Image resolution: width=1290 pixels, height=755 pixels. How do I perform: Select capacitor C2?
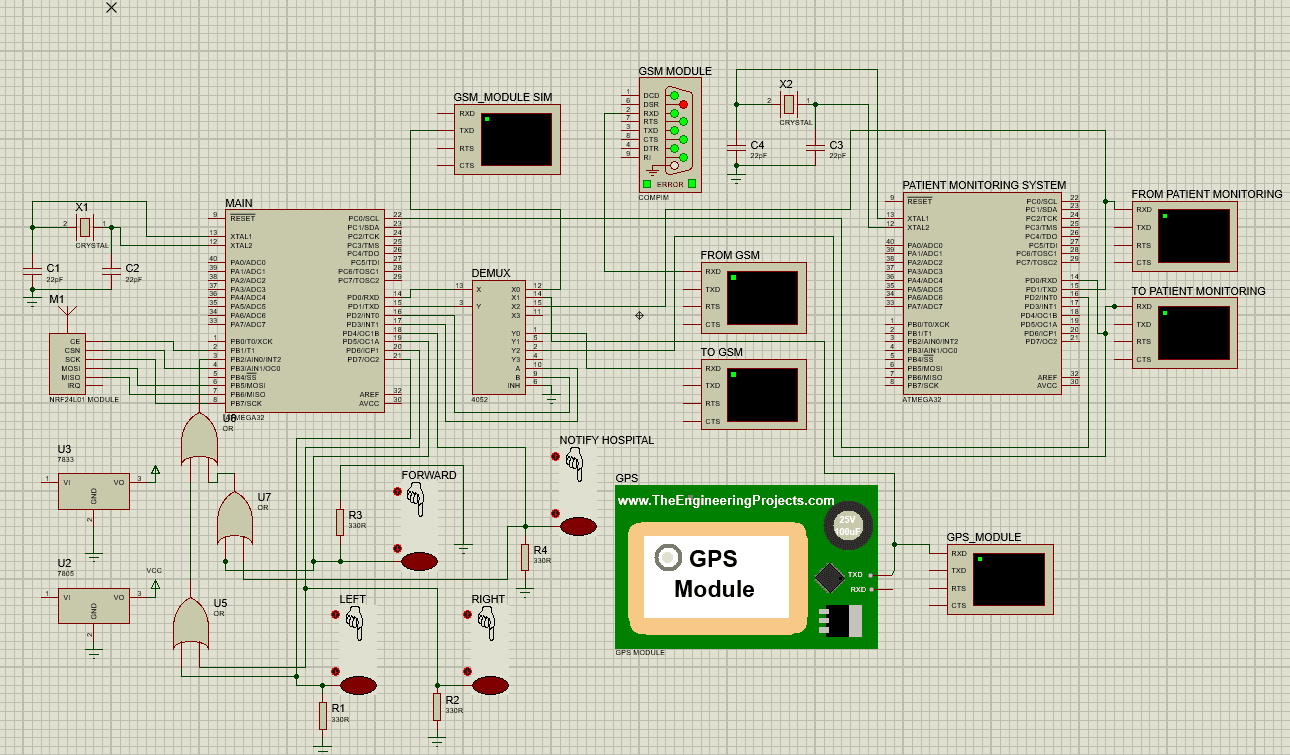(x=110, y=271)
